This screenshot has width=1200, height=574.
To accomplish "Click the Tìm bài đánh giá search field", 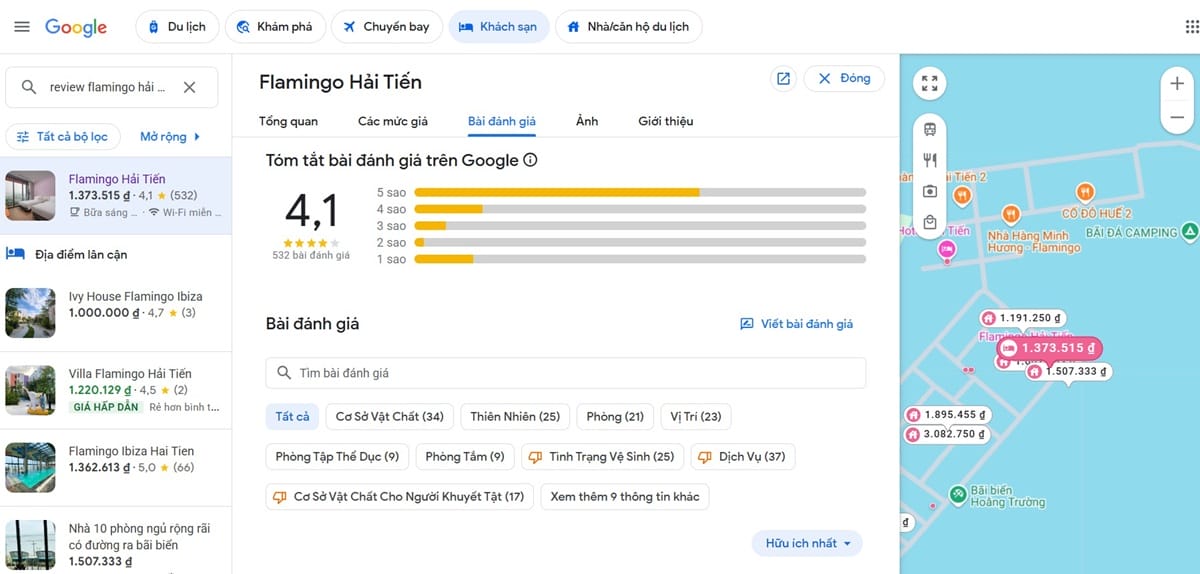I will point(565,373).
